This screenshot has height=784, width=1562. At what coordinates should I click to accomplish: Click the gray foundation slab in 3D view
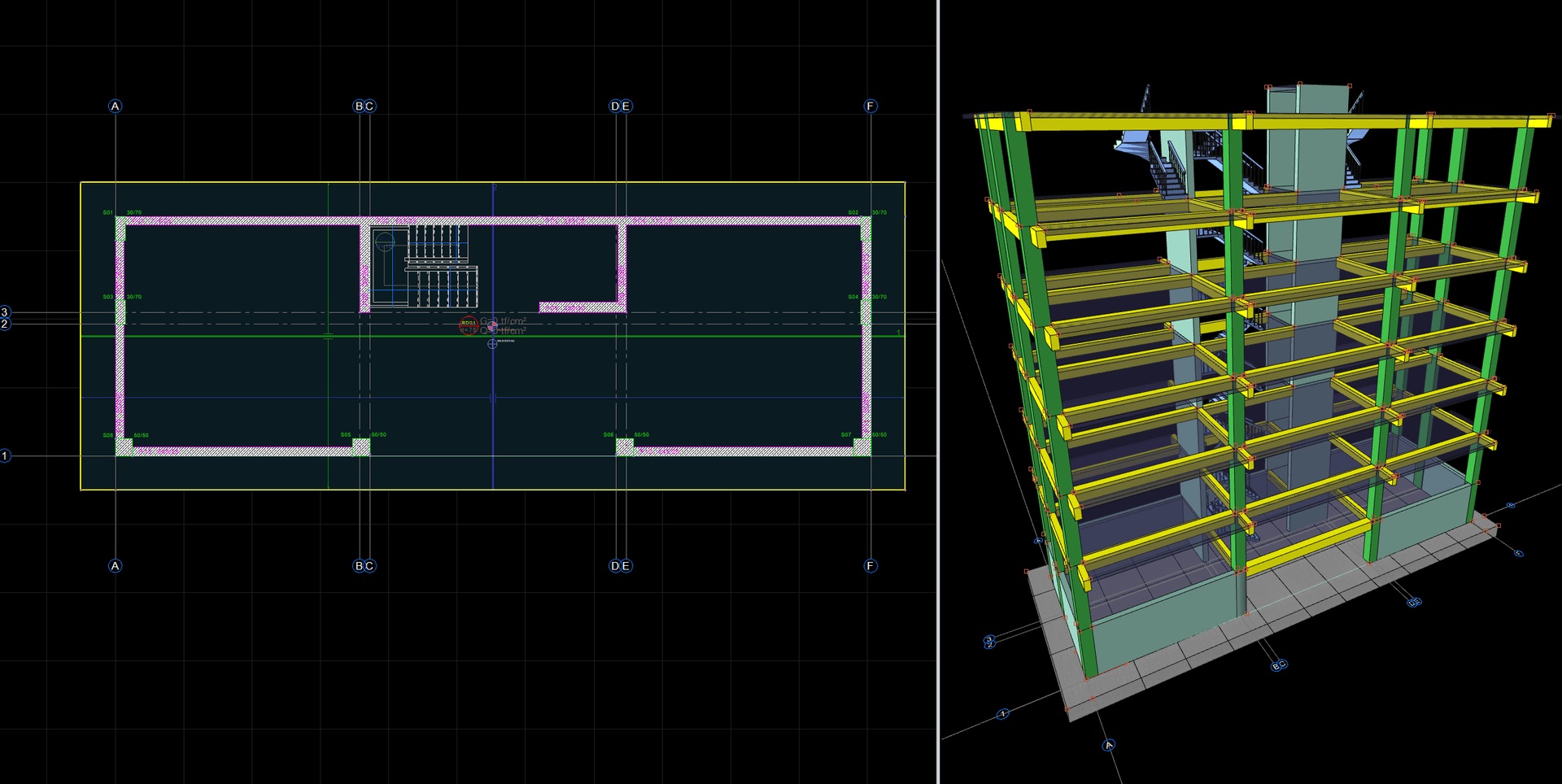(x=1269, y=618)
